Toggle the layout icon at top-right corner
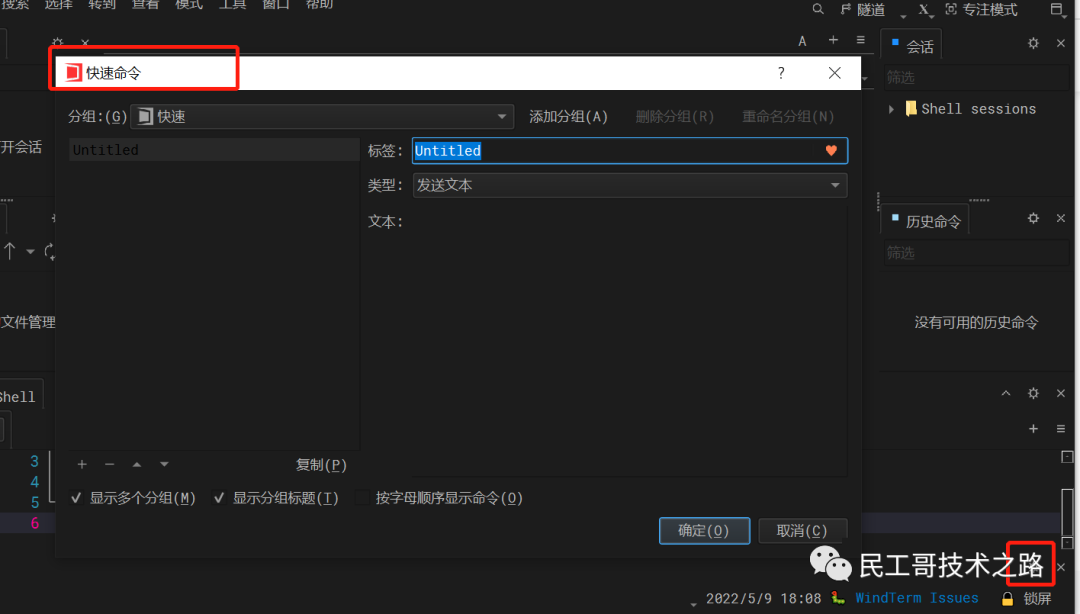 click(1057, 9)
